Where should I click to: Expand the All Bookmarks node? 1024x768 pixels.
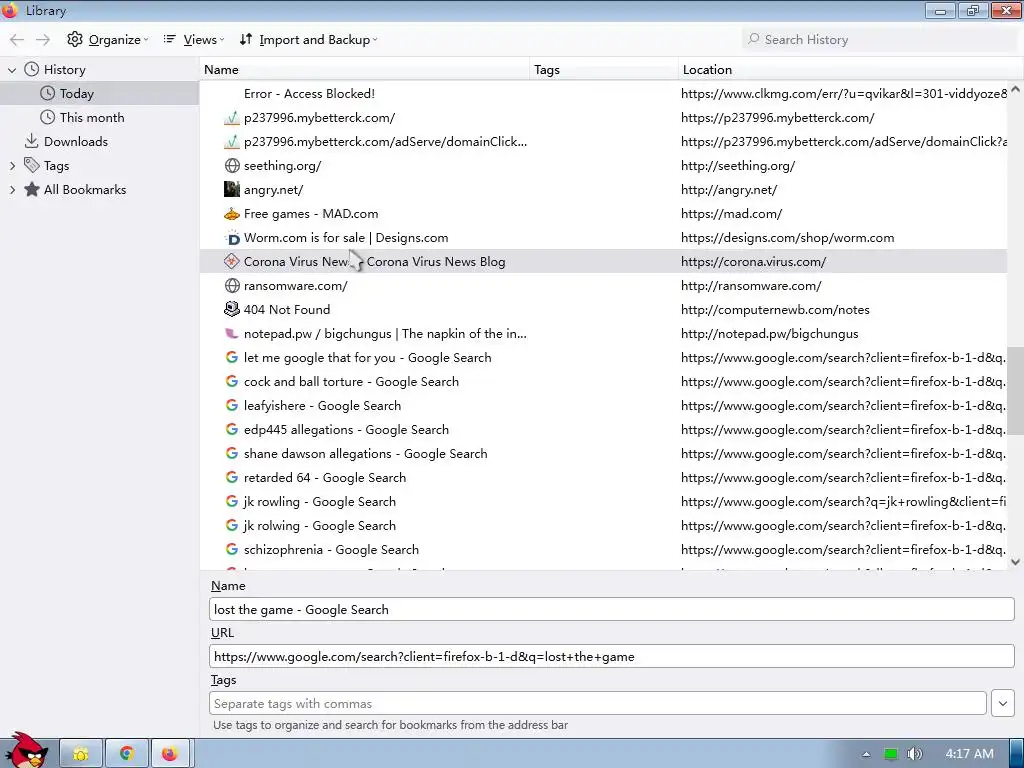12,190
